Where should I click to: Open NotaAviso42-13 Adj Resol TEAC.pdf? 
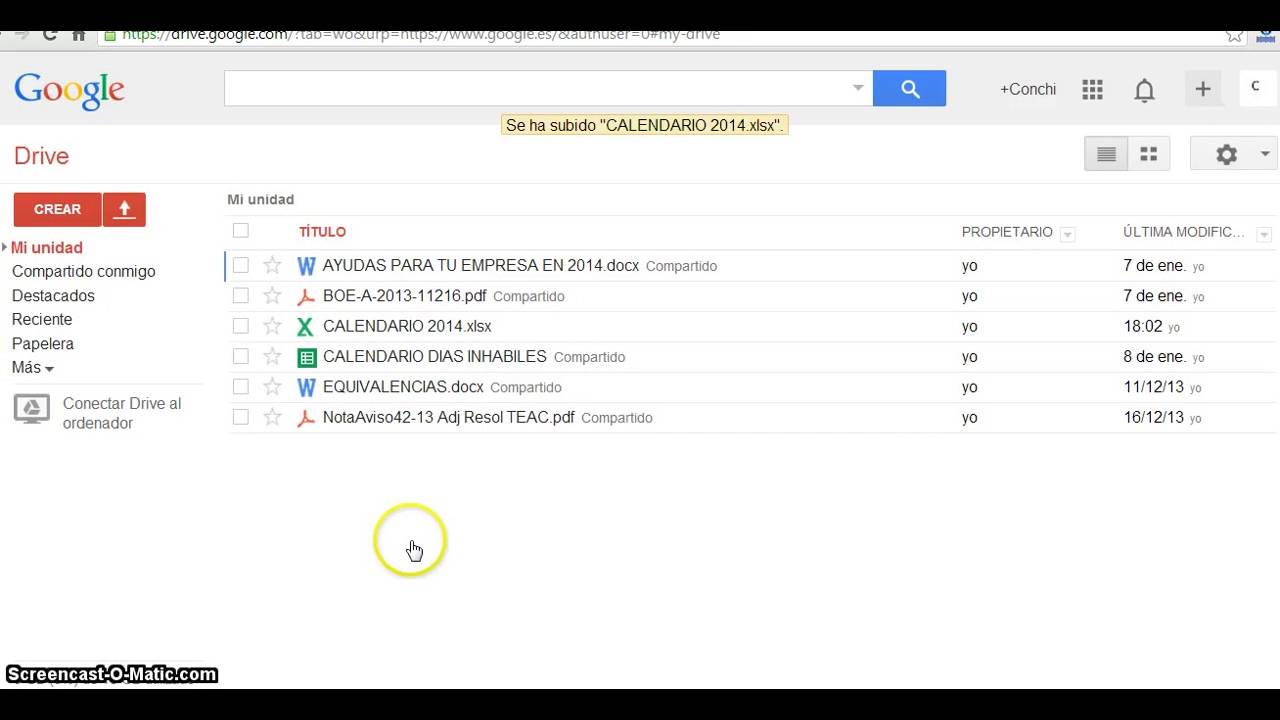click(449, 417)
